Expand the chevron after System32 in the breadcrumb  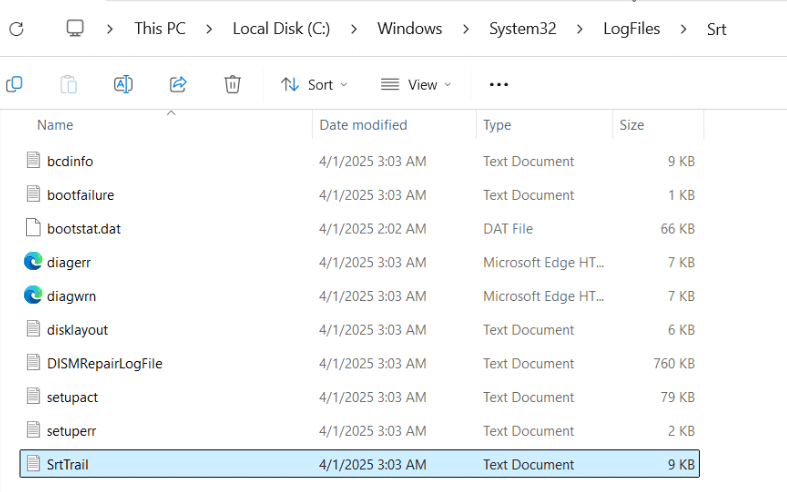tap(580, 29)
